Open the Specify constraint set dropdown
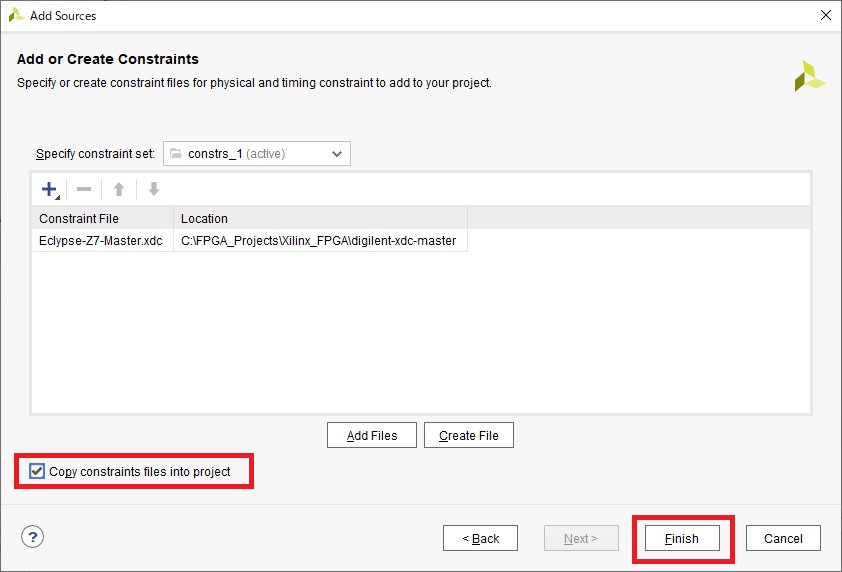The height and width of the screenshot is (572, 842). pyautogui.click(x=257, y=153)
